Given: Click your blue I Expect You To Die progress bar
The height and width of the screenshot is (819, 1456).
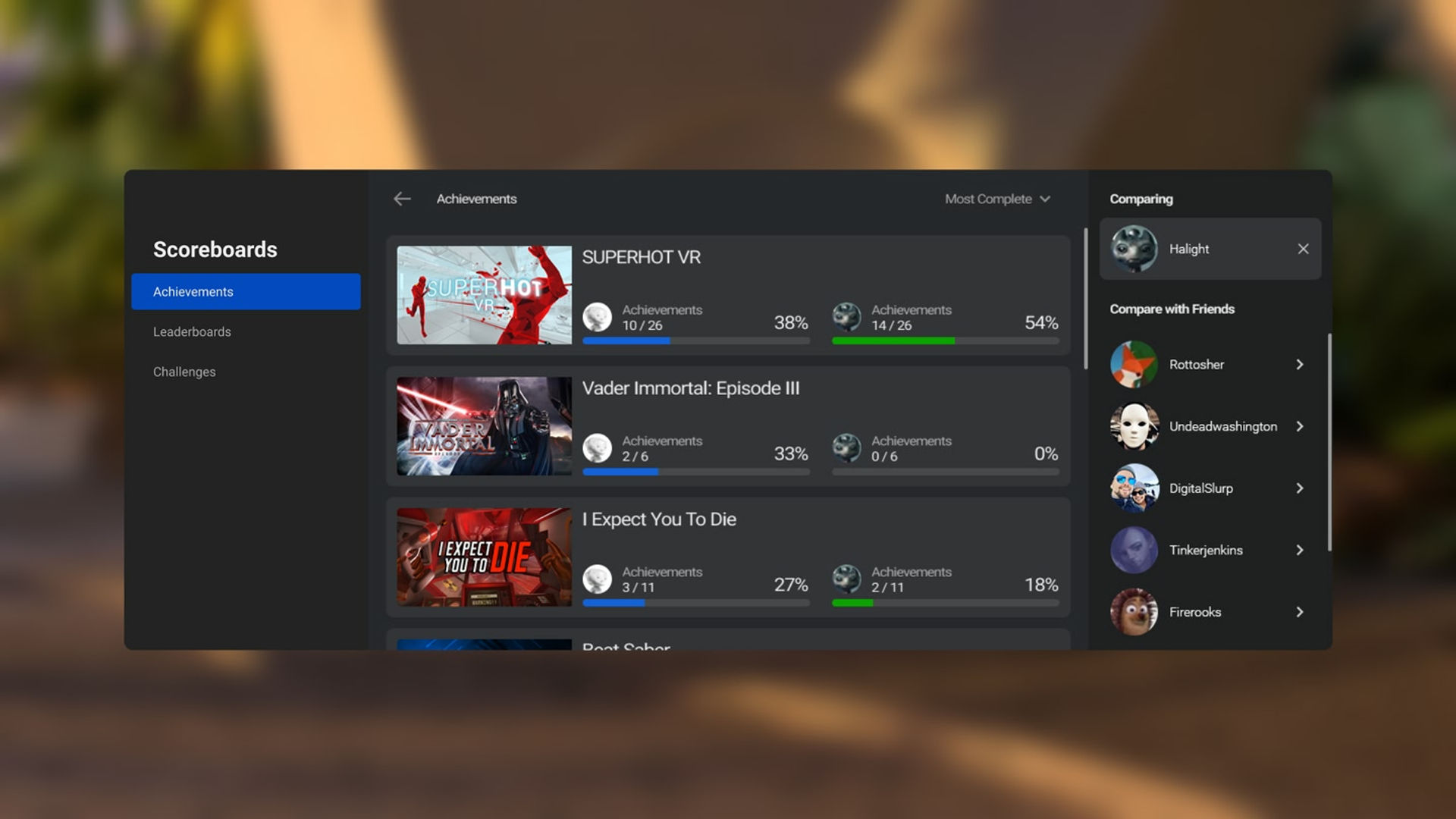Looking at the screenshot, I should pyautogui.click(x=696, y=604).
